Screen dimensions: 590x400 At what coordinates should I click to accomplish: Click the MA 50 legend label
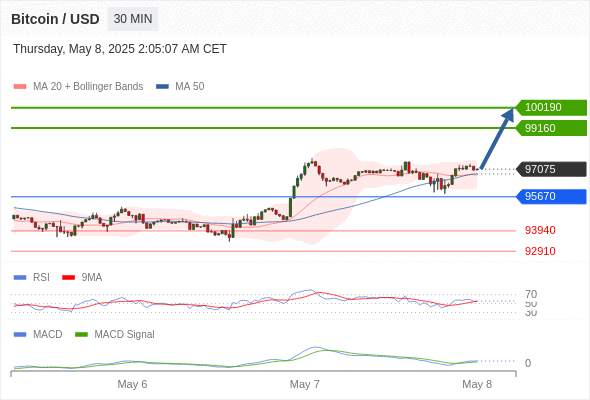coord(190,87)
